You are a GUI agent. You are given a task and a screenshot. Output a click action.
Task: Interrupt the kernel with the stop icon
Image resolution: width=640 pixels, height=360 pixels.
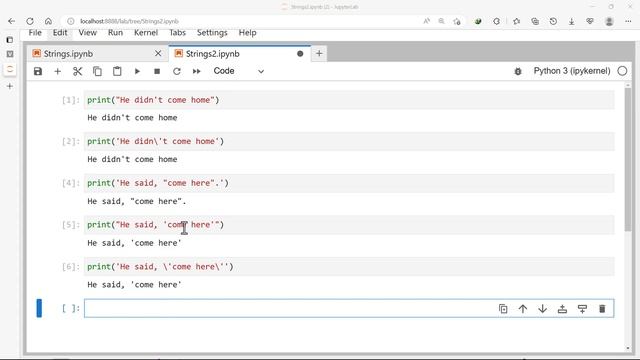click(157, 71)
